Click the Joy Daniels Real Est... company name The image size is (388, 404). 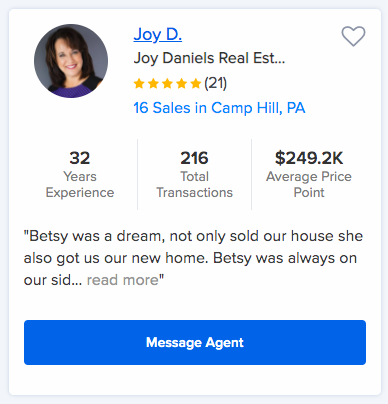(x=209, y=58)
